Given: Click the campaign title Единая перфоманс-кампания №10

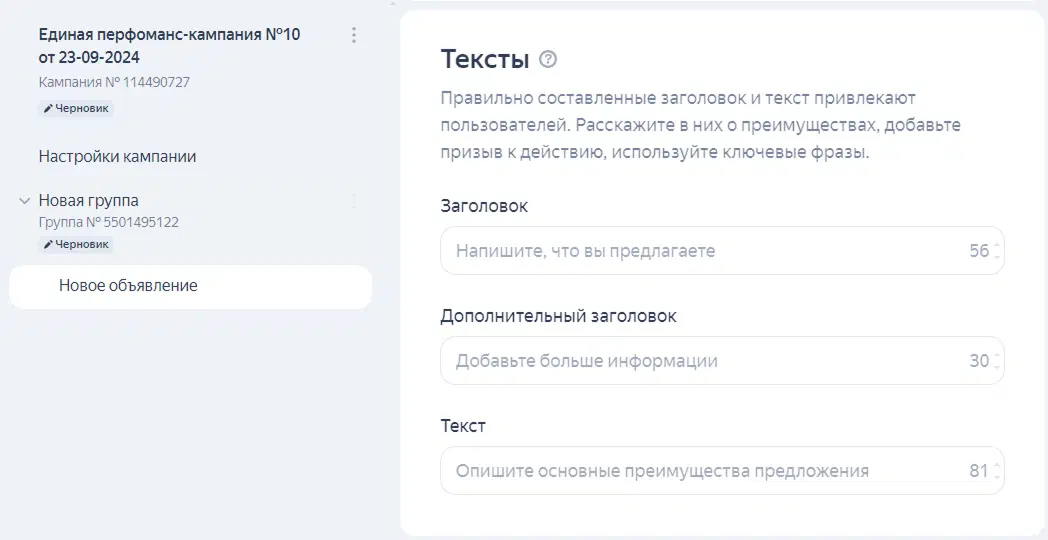Looking at the screenshot, I should 169,45.
